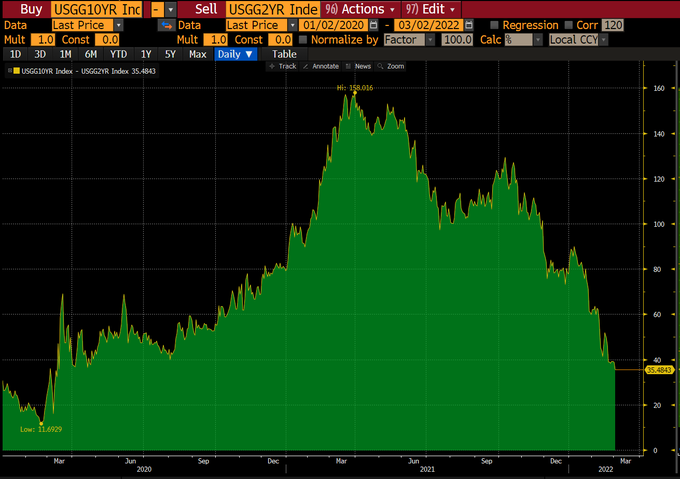Open the start date calendar picker icon
The width and height of the screenshot is (680, 479).
373,25
